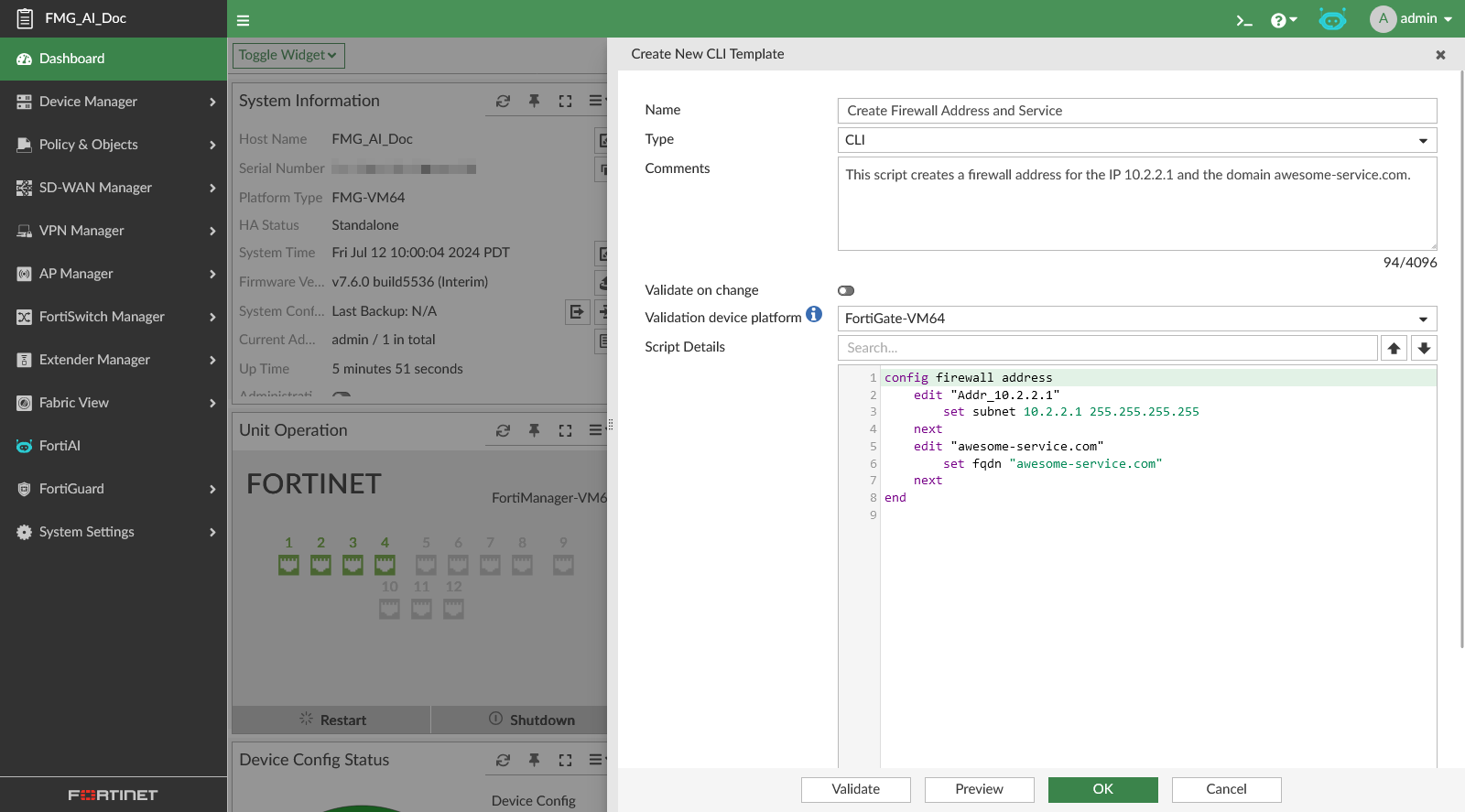The image size is (1465, 812).
Task: Jump to previous search match up arrow
Action: [1394, 348]
